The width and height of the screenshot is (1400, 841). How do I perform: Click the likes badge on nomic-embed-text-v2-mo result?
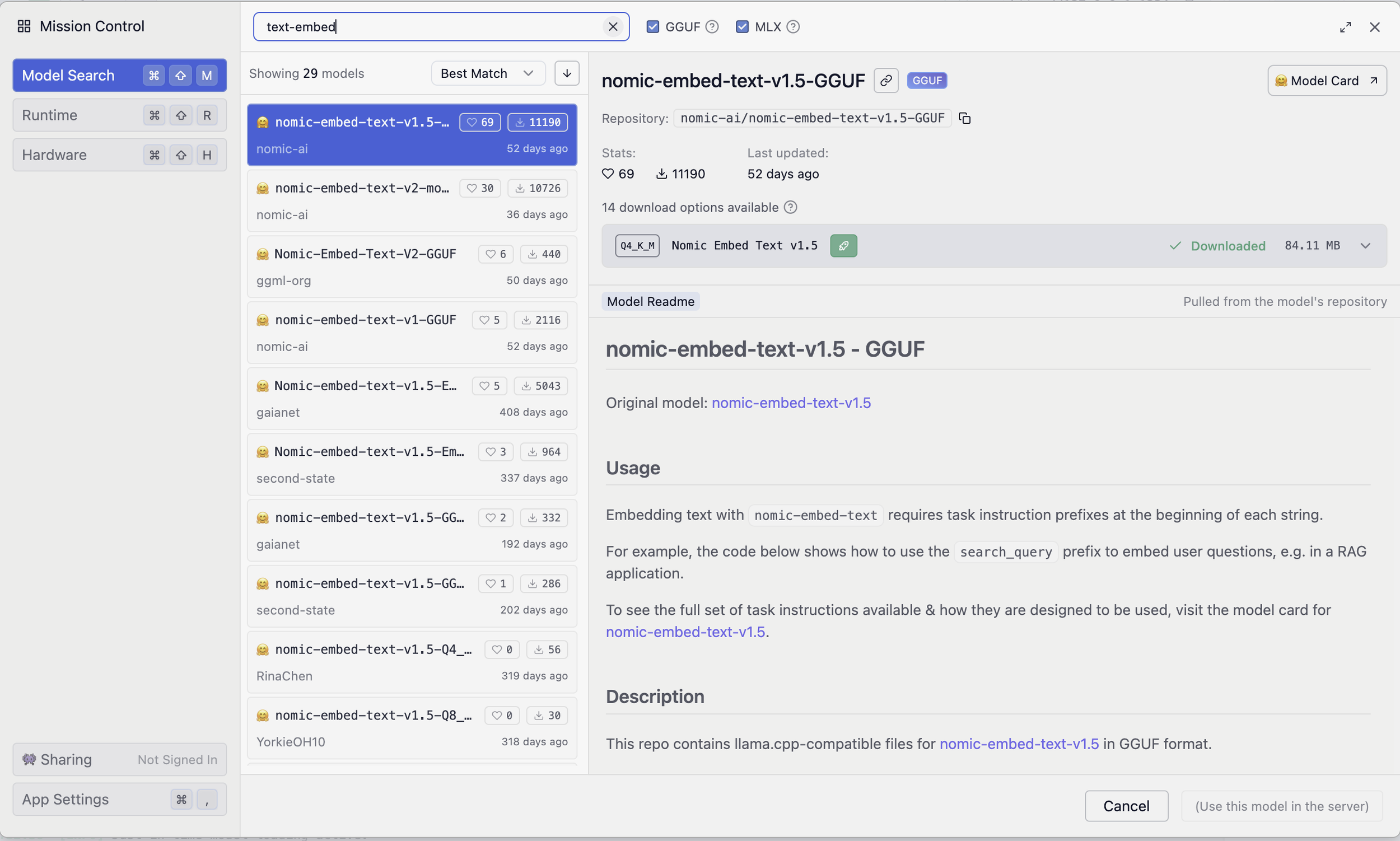(x=480, y=188)
